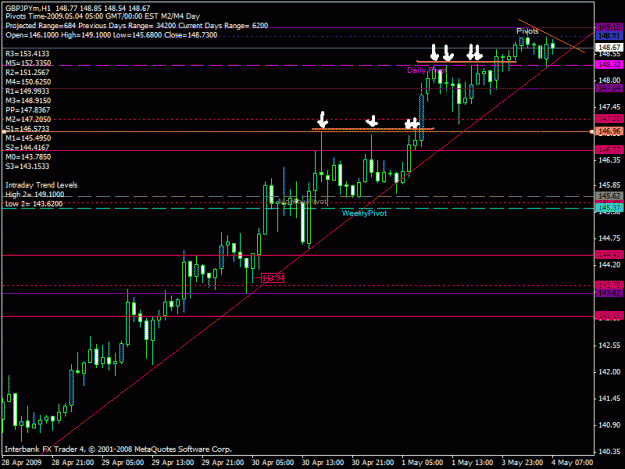Image resolution: width=625 pixels, height=469 pixels.
Task: Click the M2=147.2050 label
Action: click(28, 119)
